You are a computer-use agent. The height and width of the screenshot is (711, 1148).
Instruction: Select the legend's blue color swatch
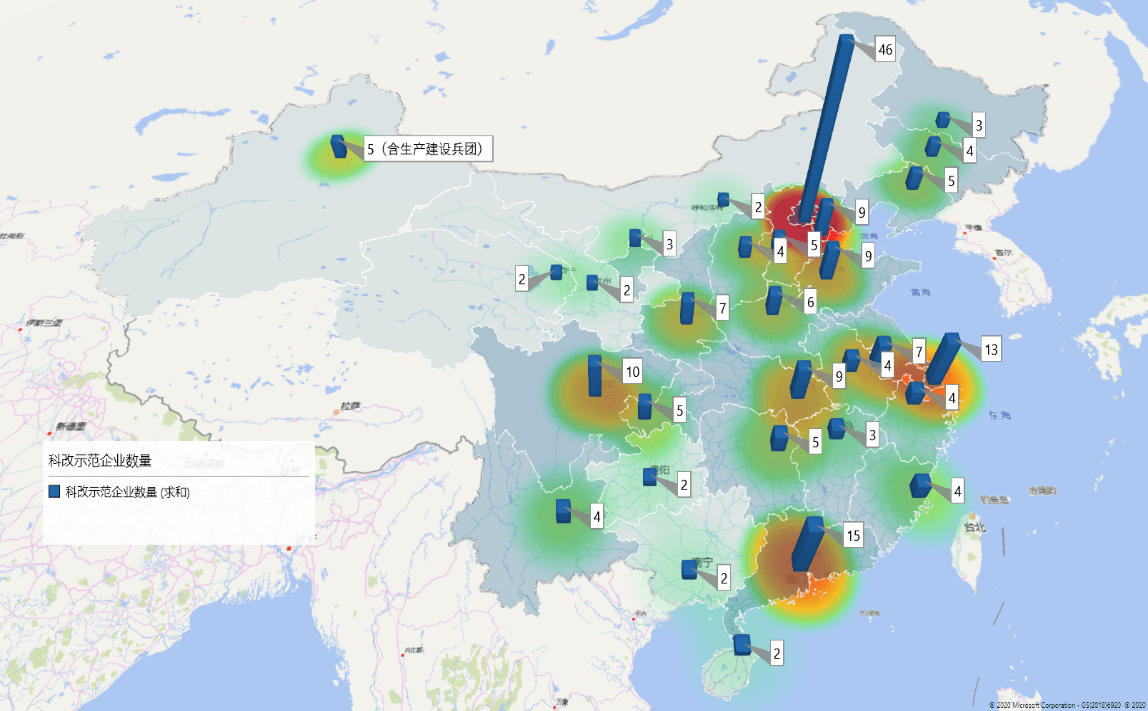click(x=55, y=492)
